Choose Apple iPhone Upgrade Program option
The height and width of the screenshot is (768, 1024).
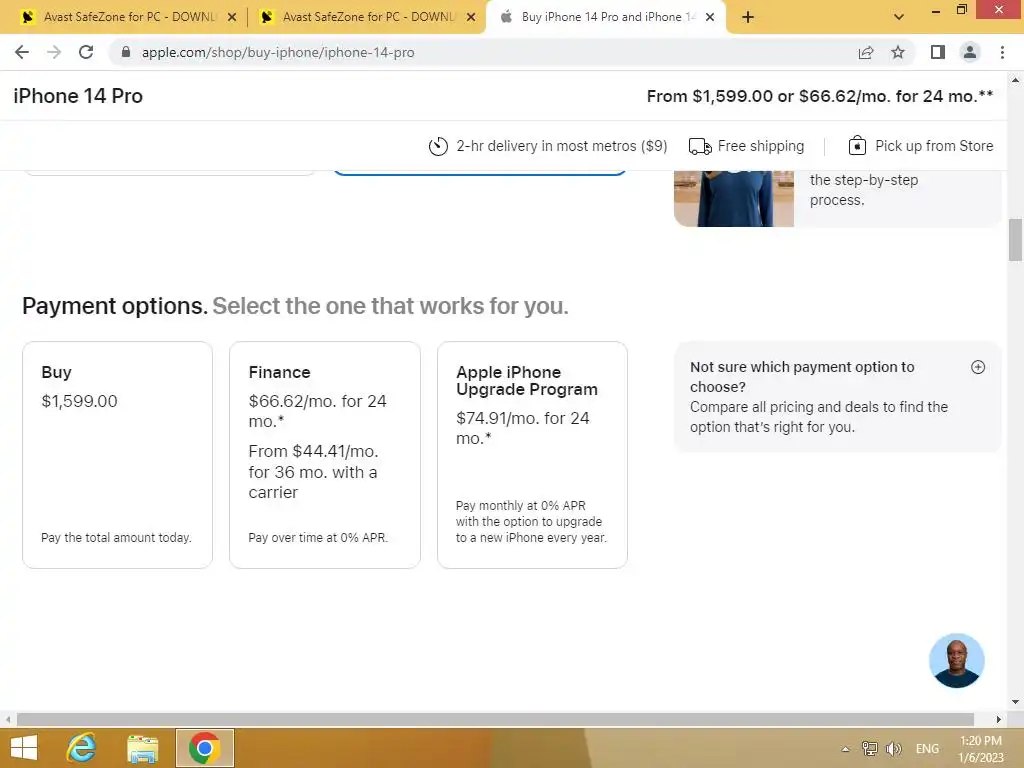(532, 455)
